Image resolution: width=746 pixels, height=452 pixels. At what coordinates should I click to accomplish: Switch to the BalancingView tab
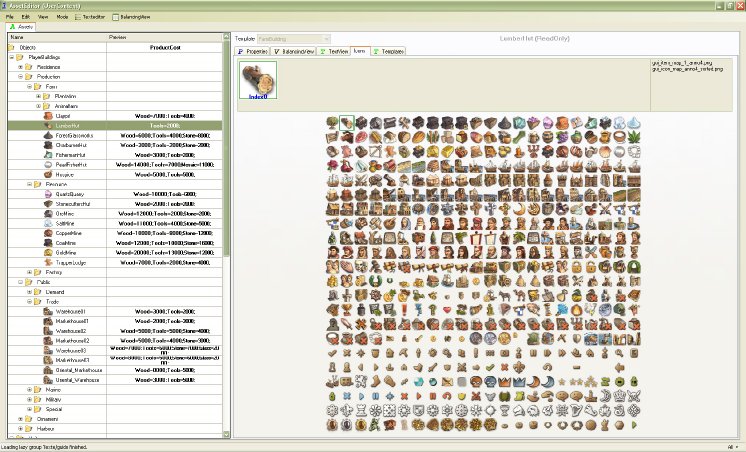[x=294, y=51]
